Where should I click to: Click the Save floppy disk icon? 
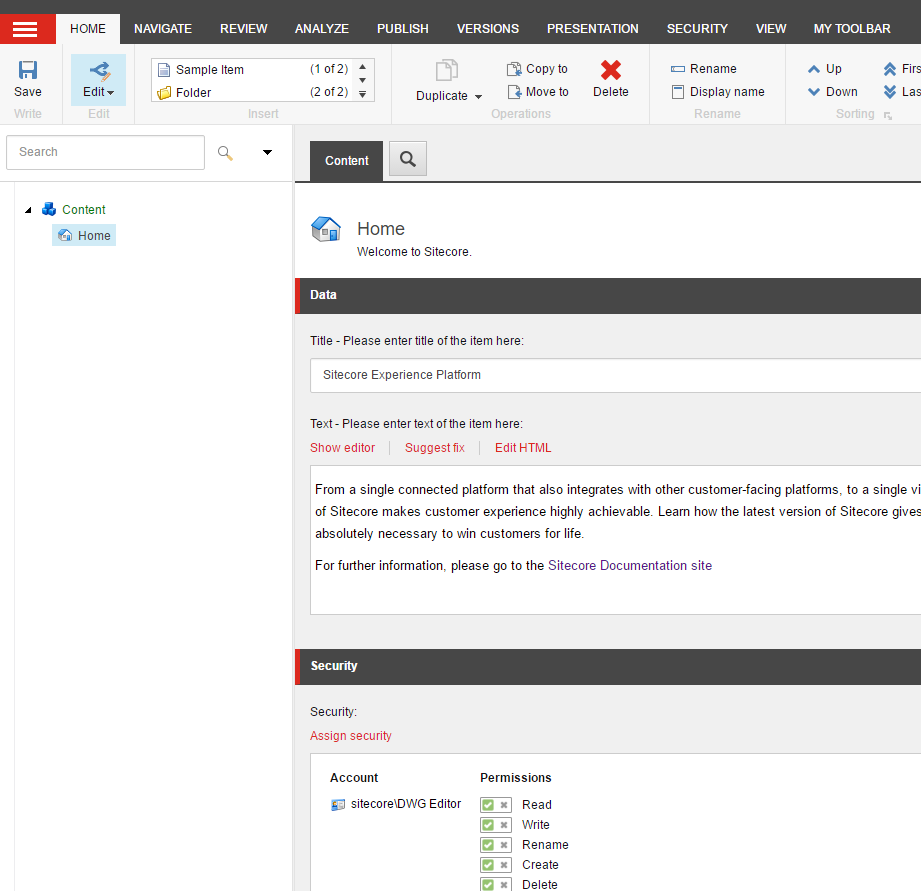(28, 70)
